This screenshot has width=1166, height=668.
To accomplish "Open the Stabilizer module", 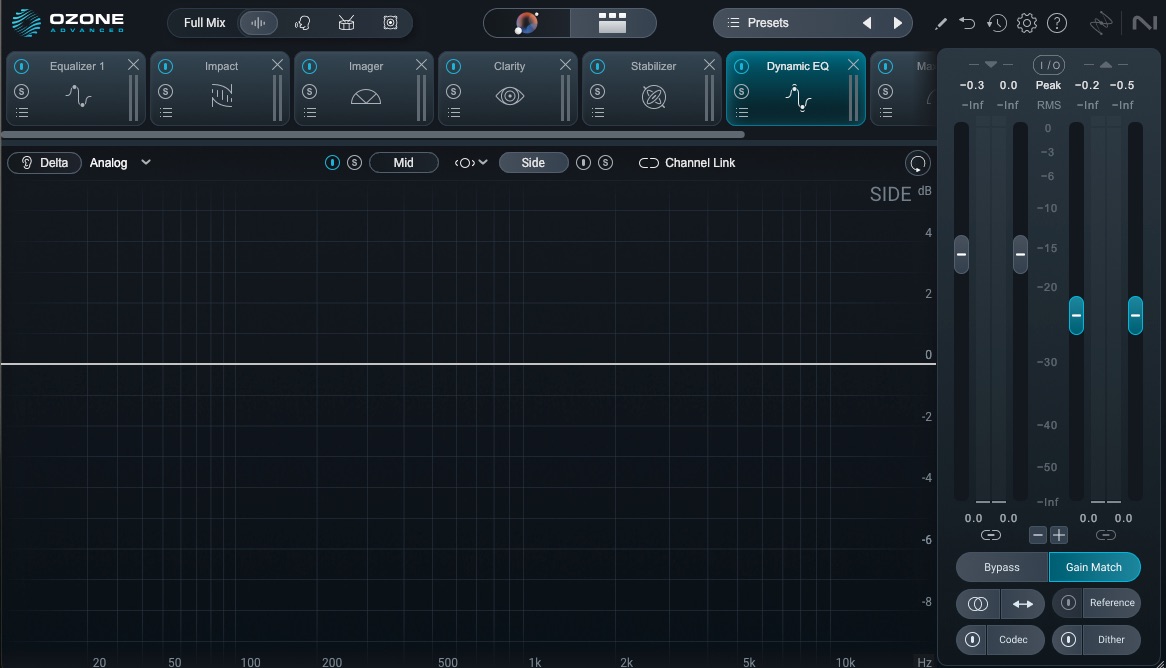I will click(653, 97).
